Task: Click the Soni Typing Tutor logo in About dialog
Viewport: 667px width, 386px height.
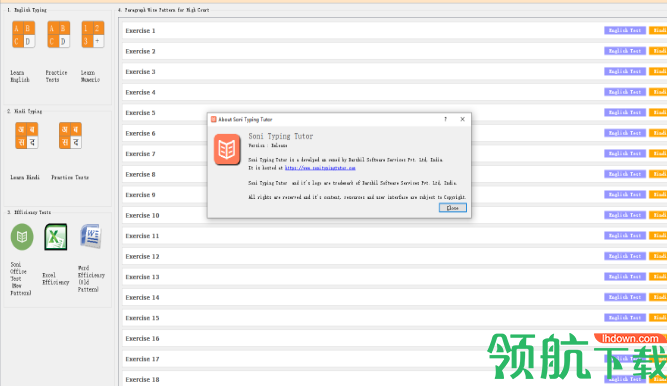Action: [227, 149]
